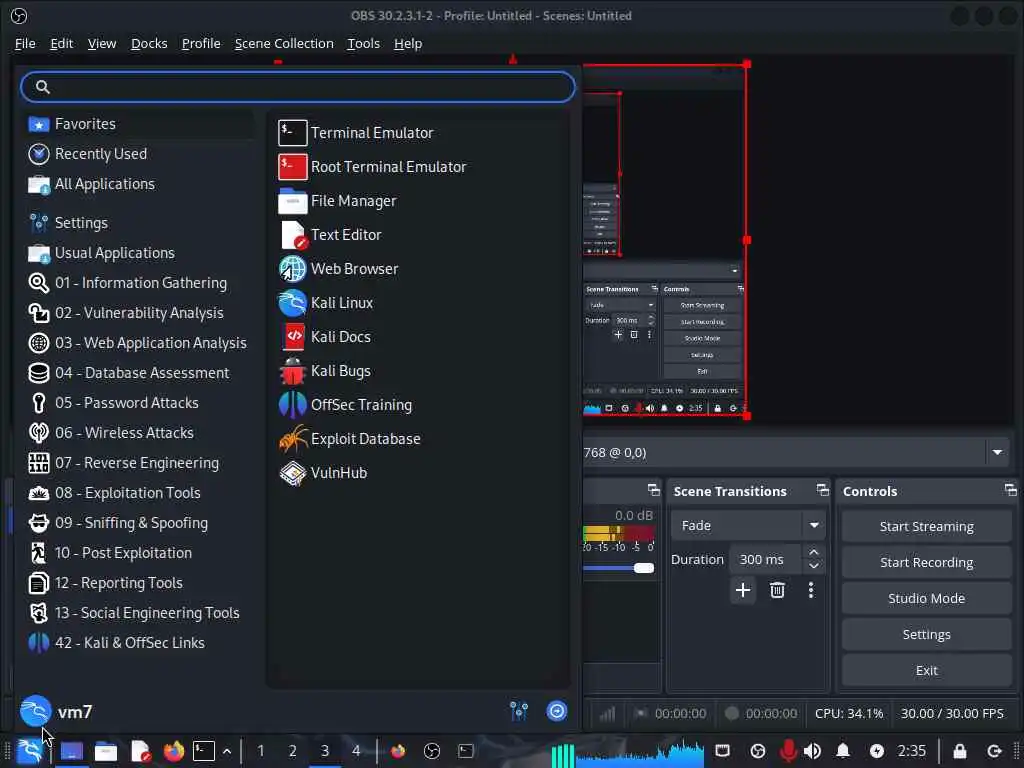
Task: Open OffSec Training entry
Action: (x=345, y=404)
